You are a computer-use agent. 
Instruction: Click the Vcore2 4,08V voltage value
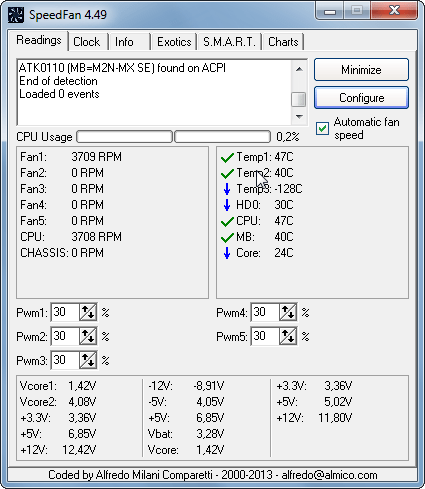click(82, 402)
